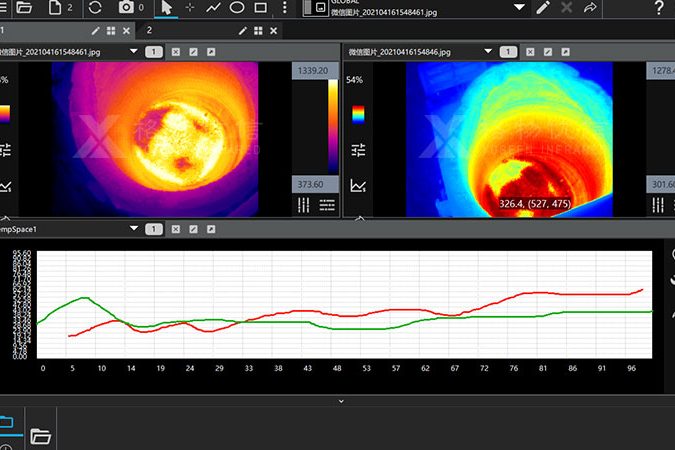Open the help question mark icon
The height and width of the screenshot is (450, 675).
[x=659, y=8]
